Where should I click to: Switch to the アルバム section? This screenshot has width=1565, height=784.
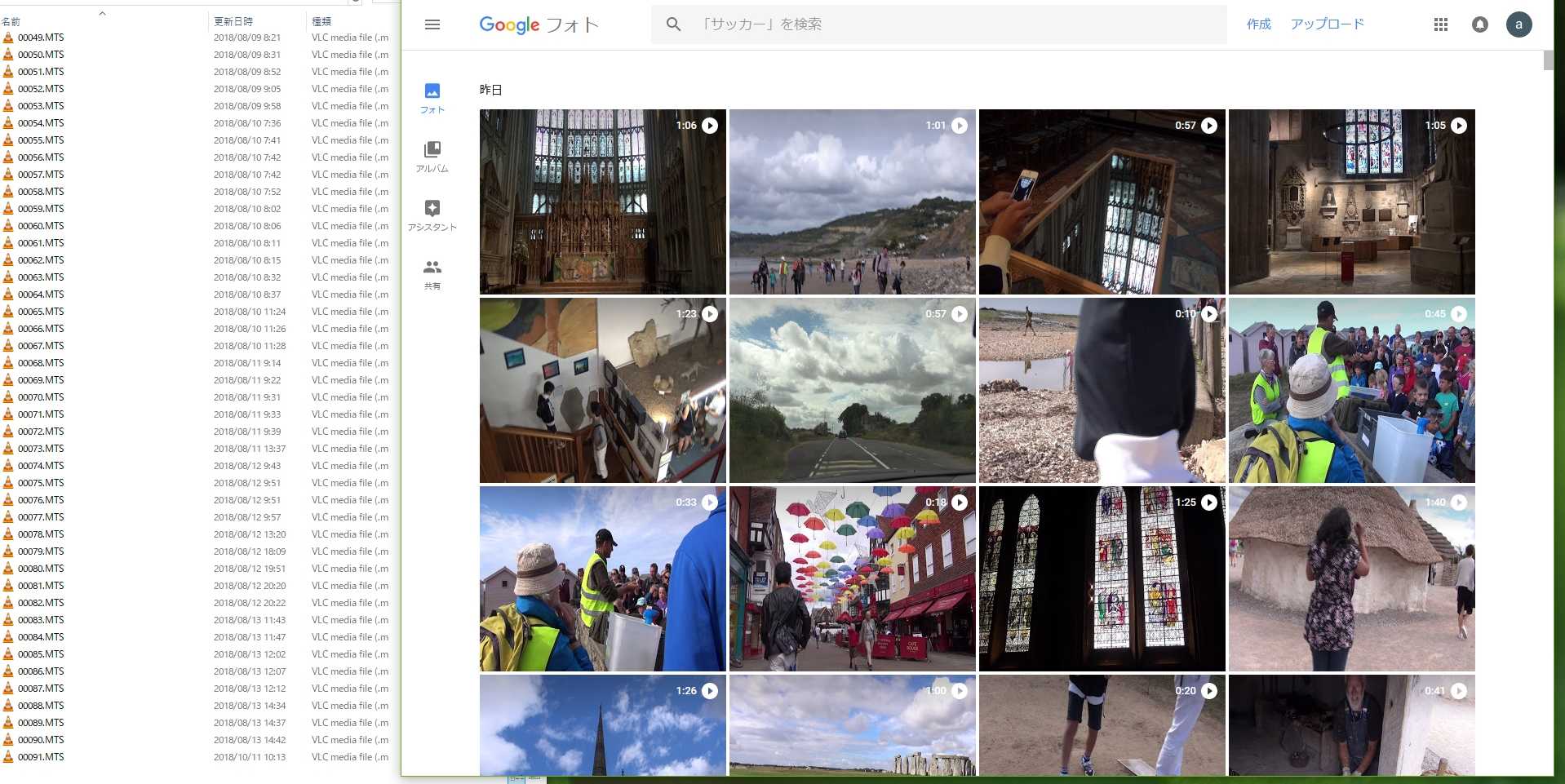tap(432, 157)
